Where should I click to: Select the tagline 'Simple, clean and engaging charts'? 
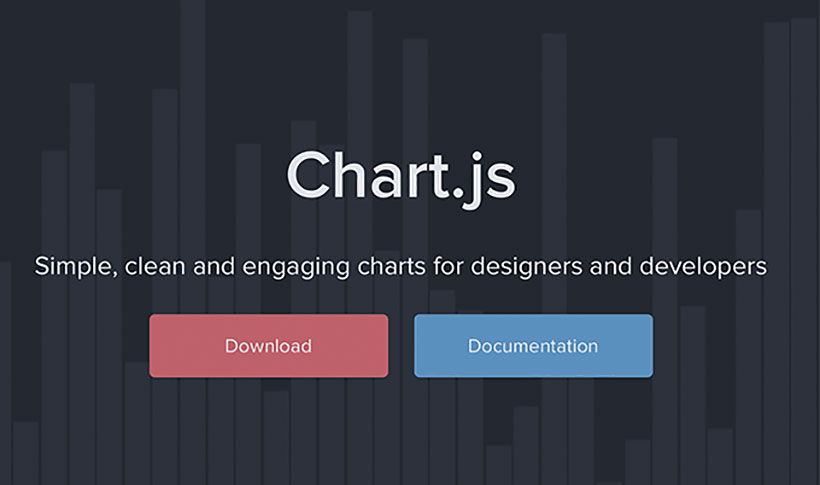[230, 267]
